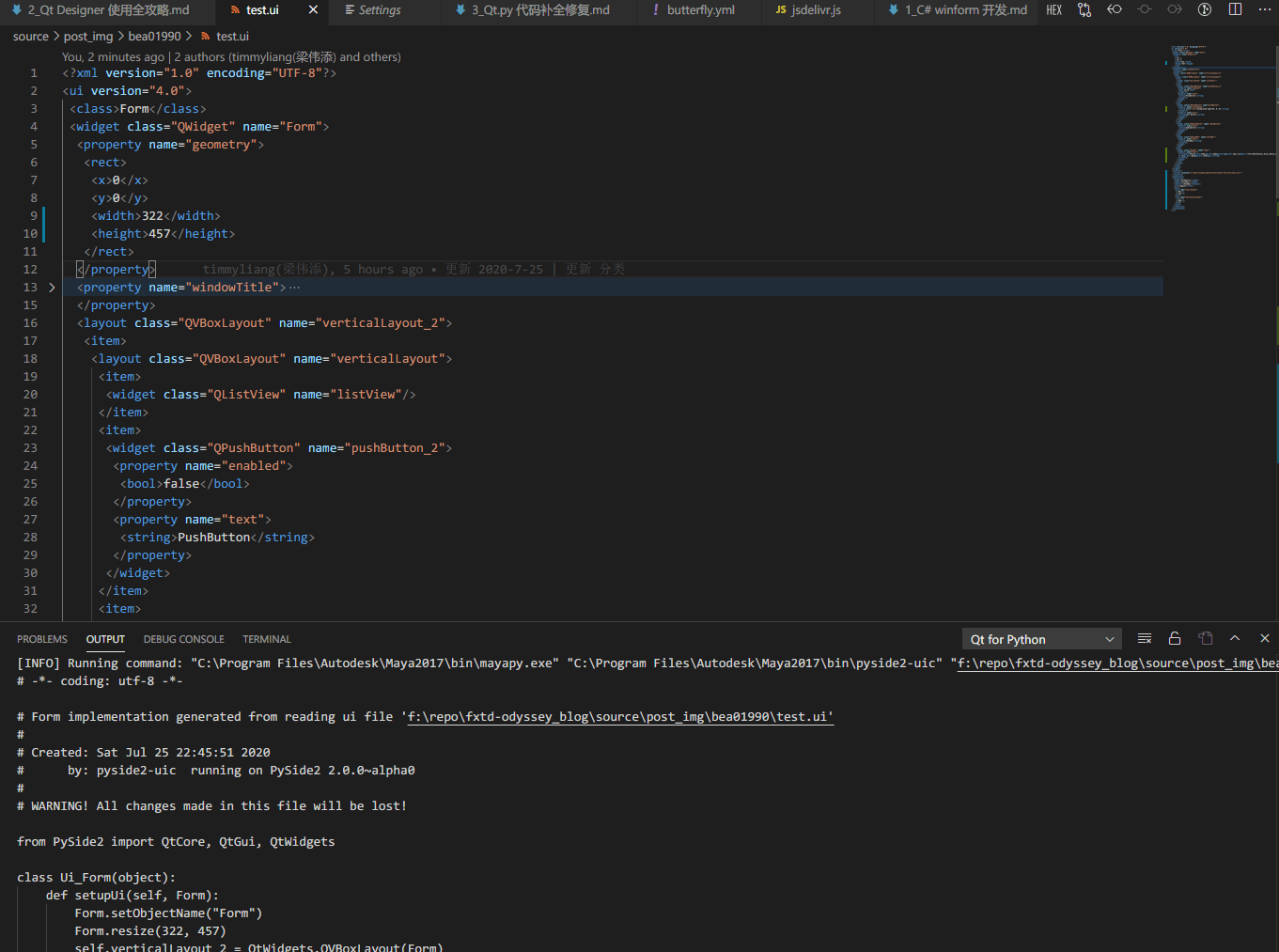
Task: Click the geometry property line
Action: point(170,145)
